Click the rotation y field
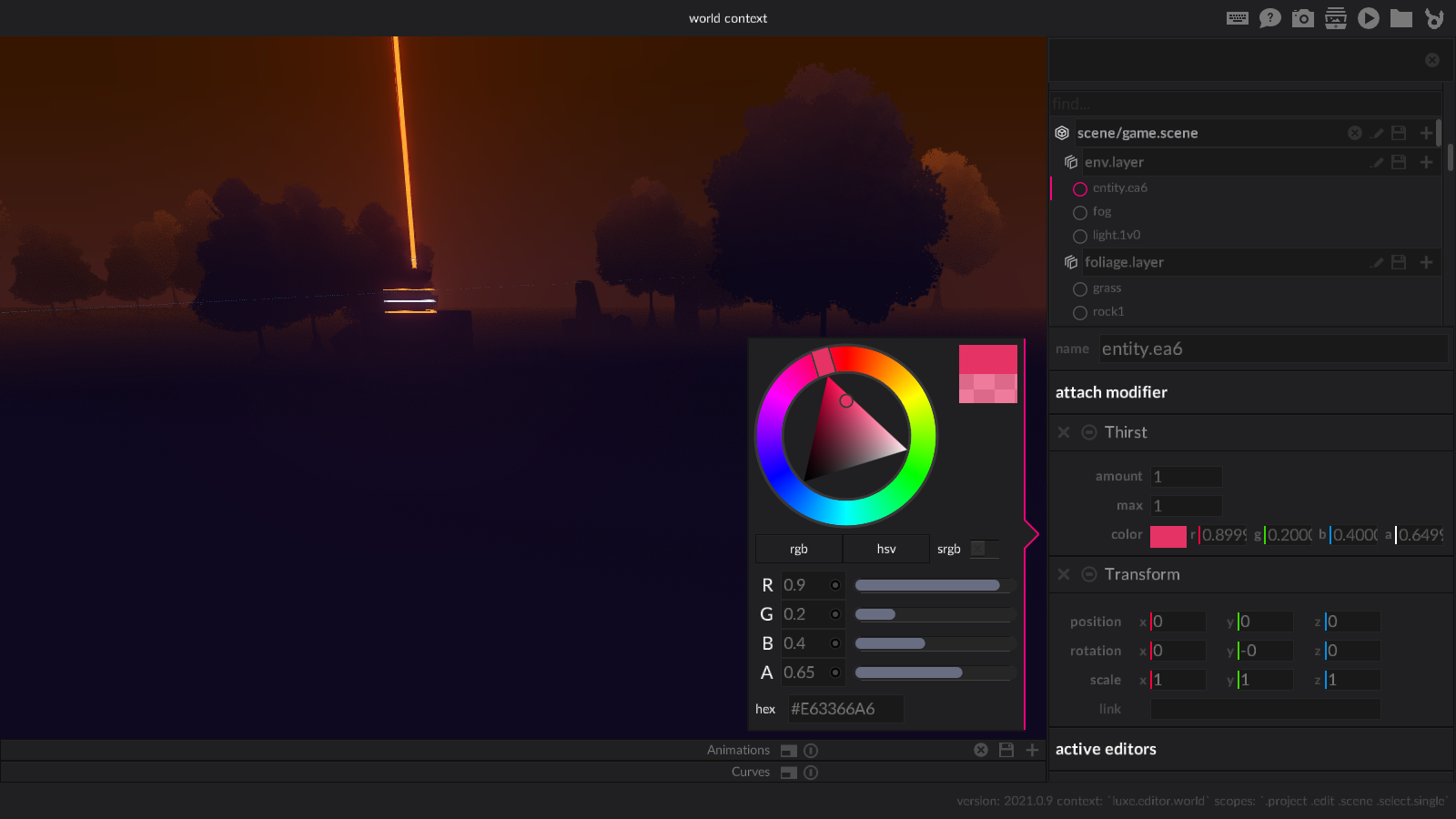1456x819 pixels. 1265,651
